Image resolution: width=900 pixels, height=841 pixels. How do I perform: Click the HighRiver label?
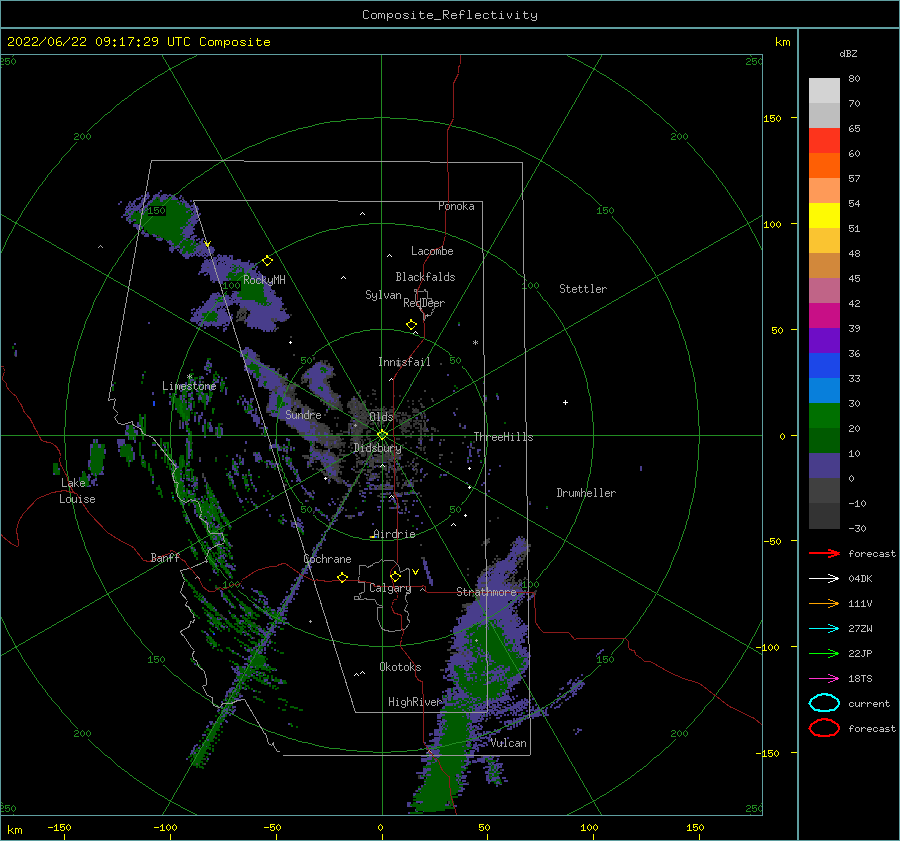pos(414,702)
